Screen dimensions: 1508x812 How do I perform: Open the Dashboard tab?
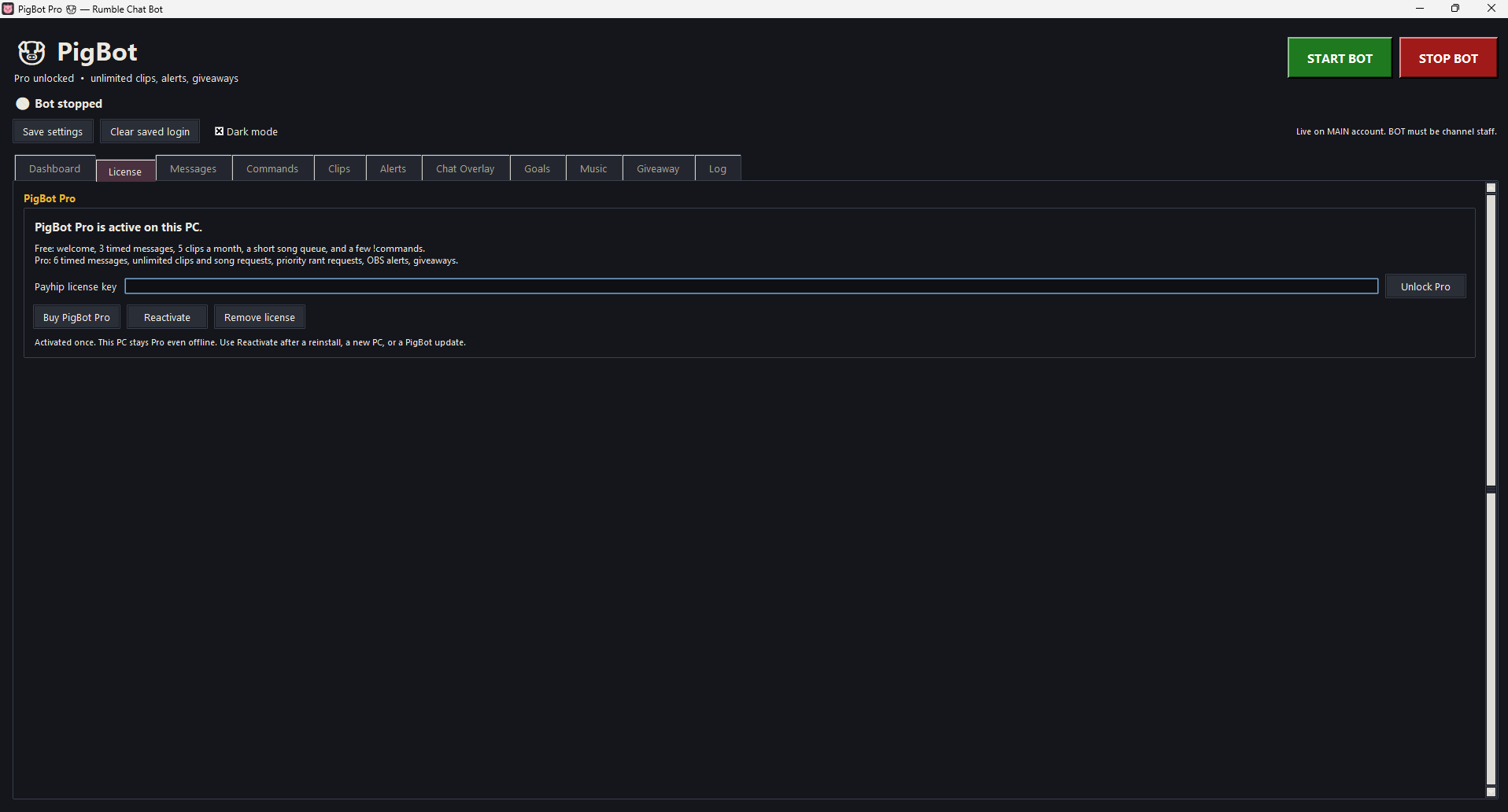pos(55,168)
